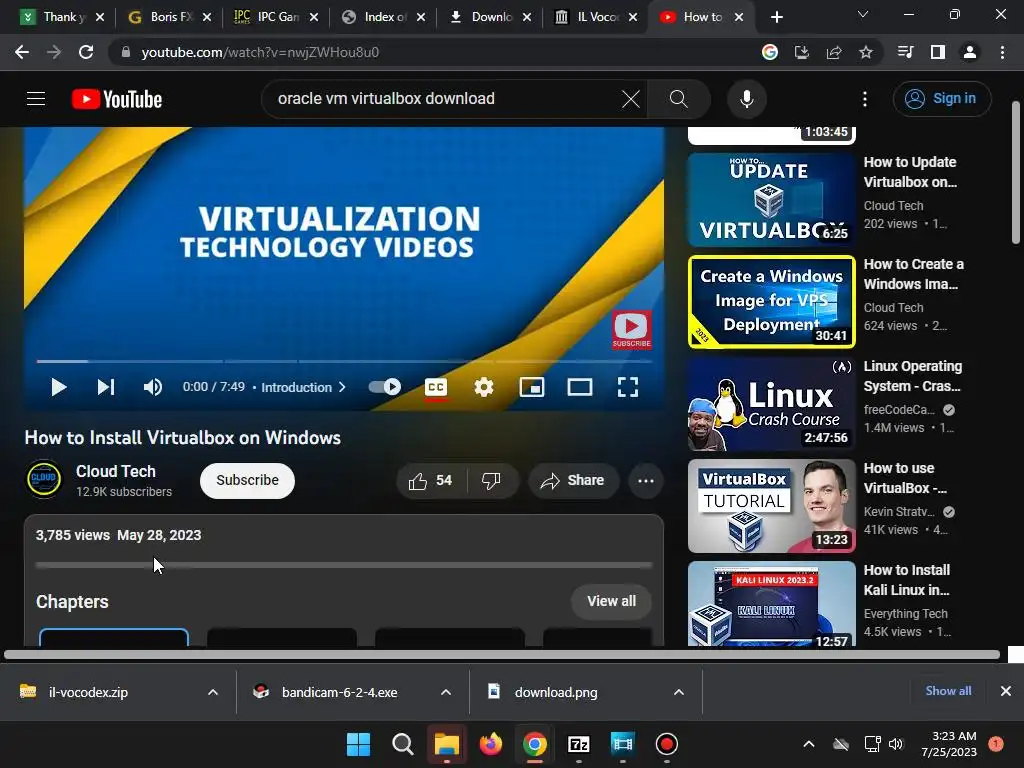Open File Explorer from taskbar
1024x768 pixels.
(x=447, y=744)
